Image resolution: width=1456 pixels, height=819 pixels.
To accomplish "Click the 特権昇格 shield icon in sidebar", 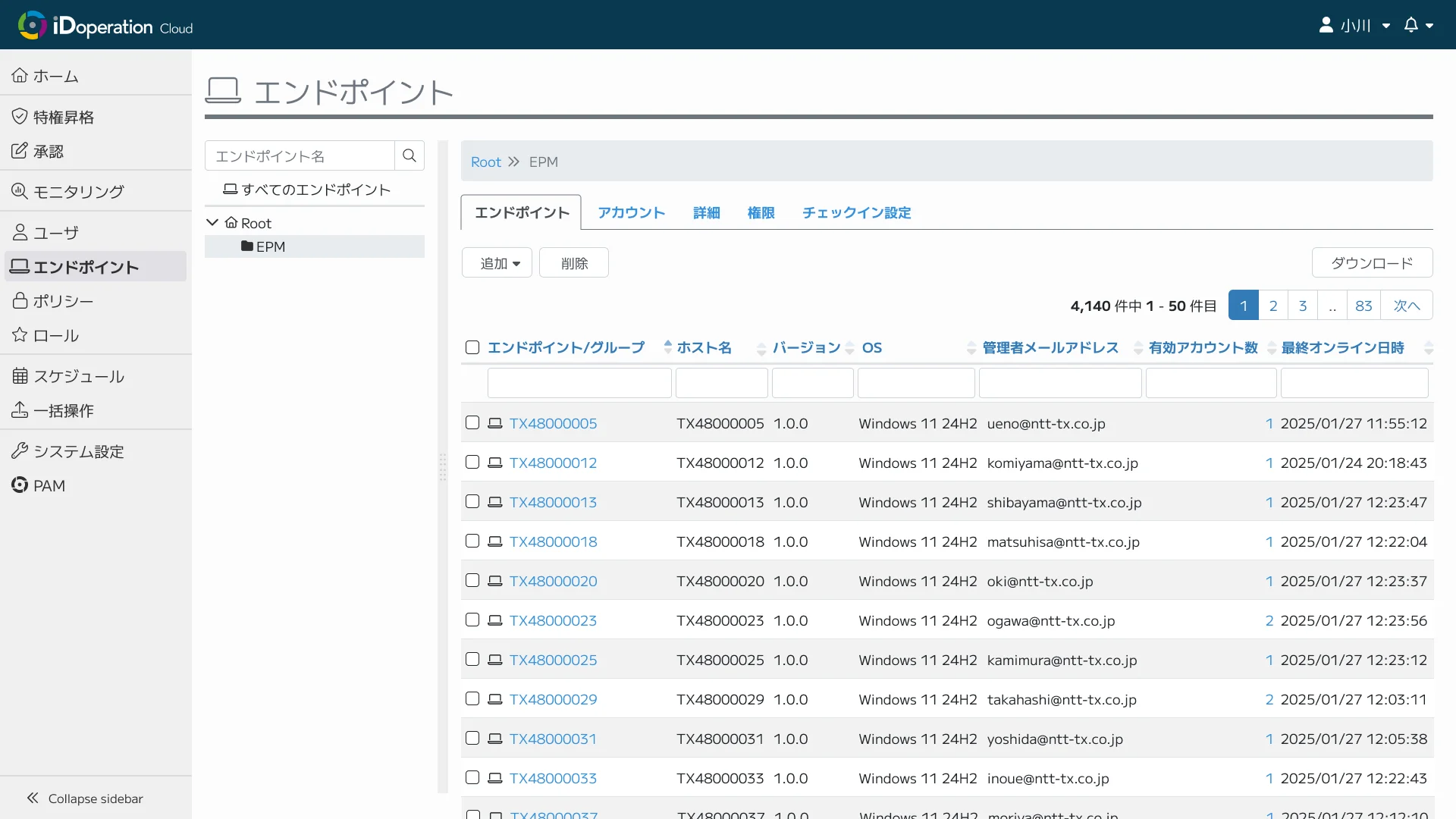I will pos(20,117).
